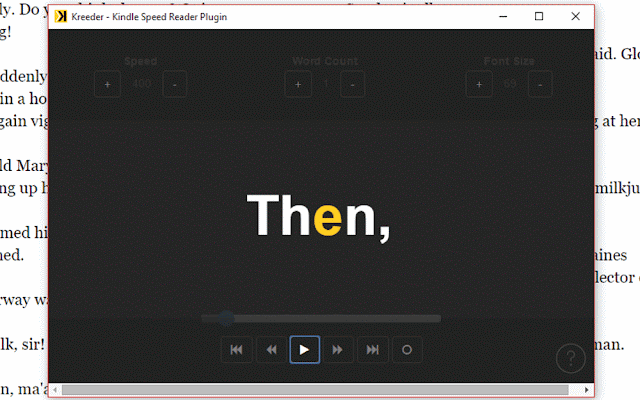The height and width of the screenshot is (400, 640).
Task: Click the Kreeder logo icon in title bar
Action: pos(61,16)
